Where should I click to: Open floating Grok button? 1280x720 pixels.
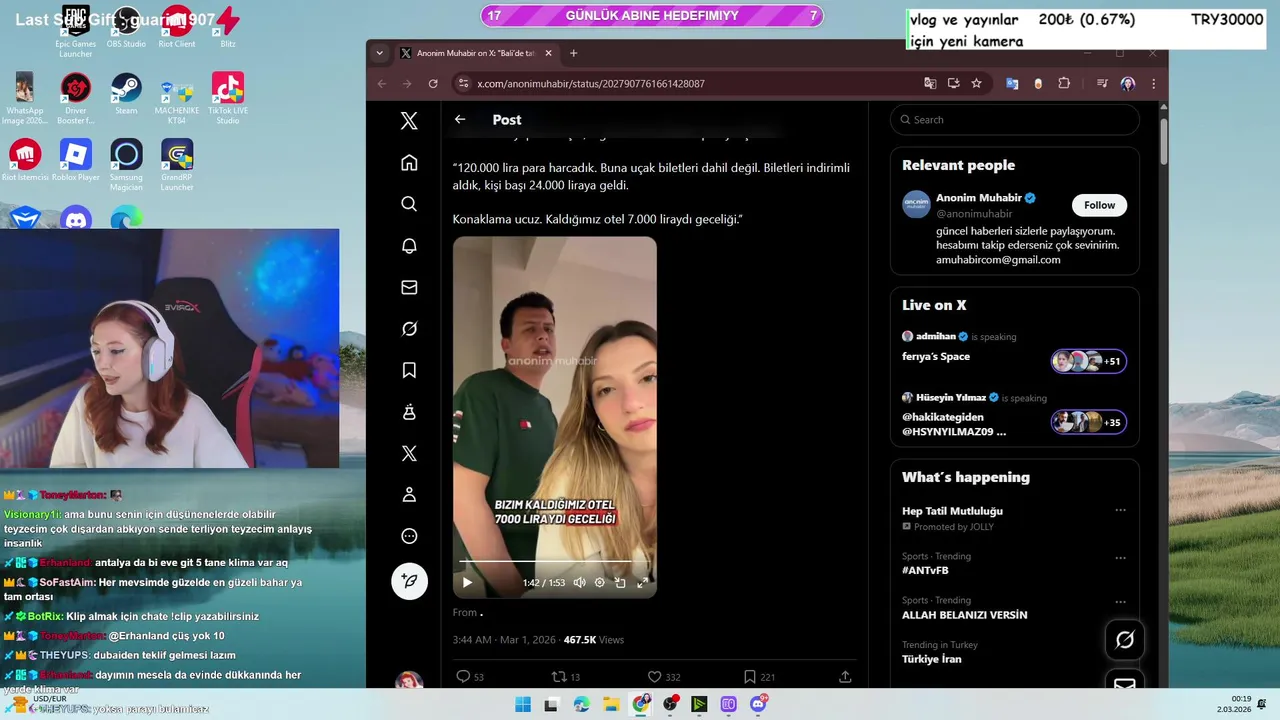point(1125,640)
